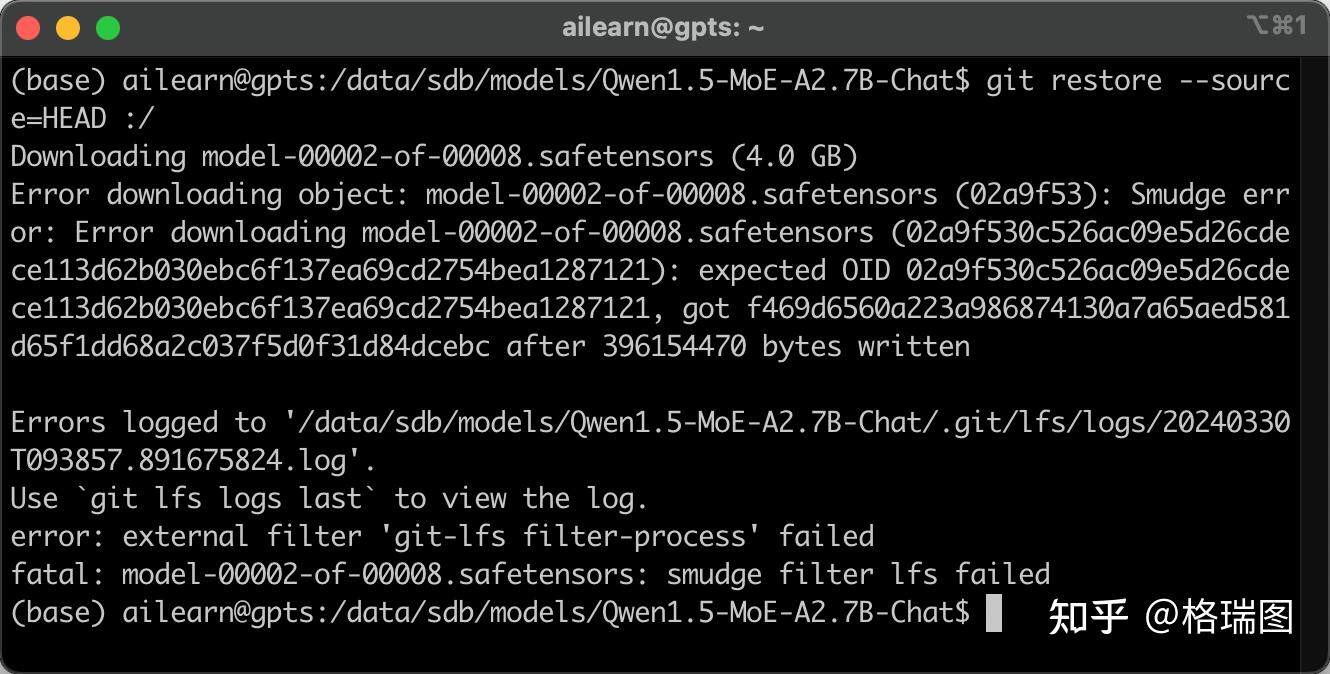Viewport: 1330px width, 674px height.
Task: Click the blinking block cursor at the prompt
Action: 993,612
